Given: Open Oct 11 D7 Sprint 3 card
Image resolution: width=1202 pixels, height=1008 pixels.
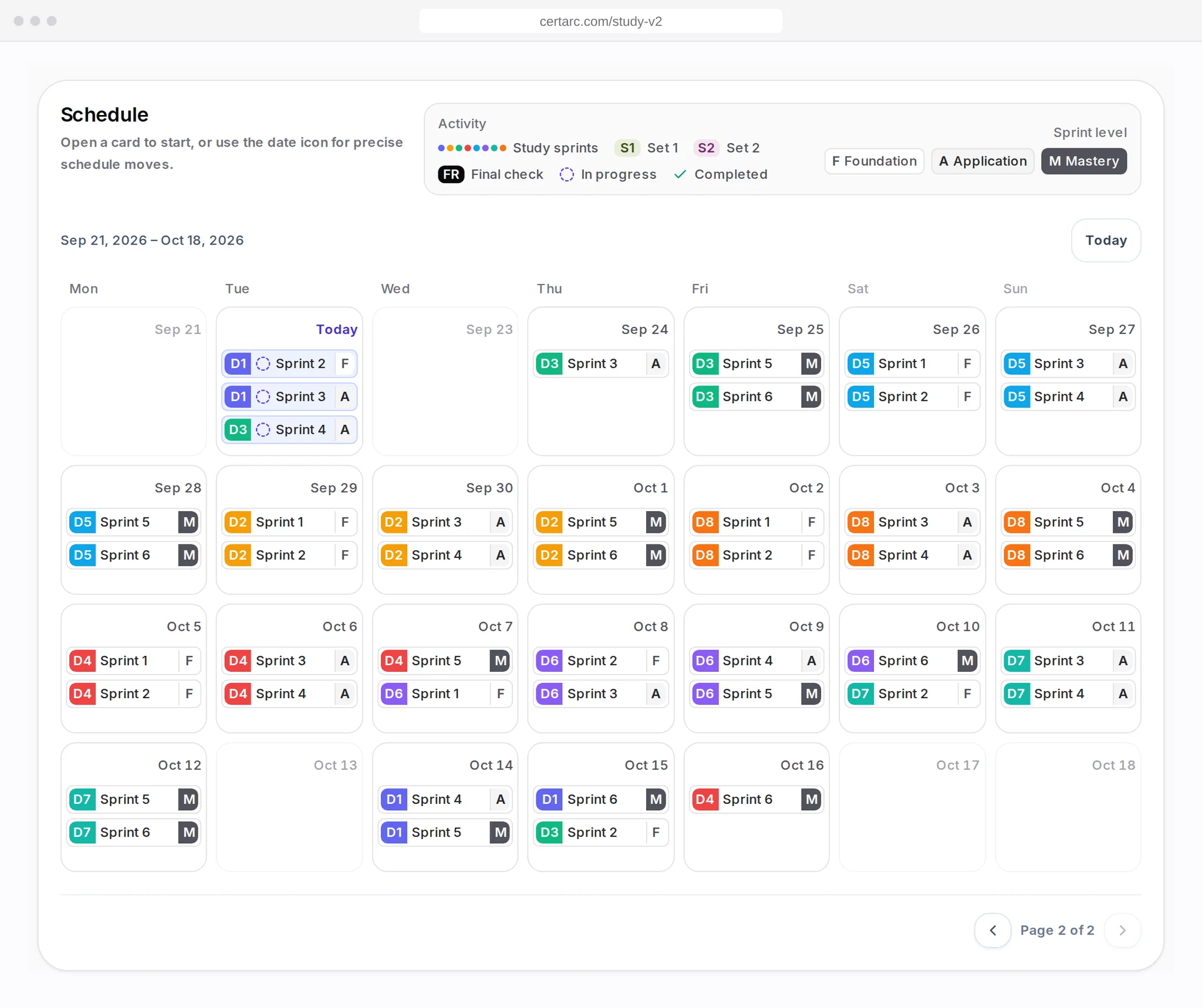Looking at the screenshot, I should click(x=1068, y=661).
